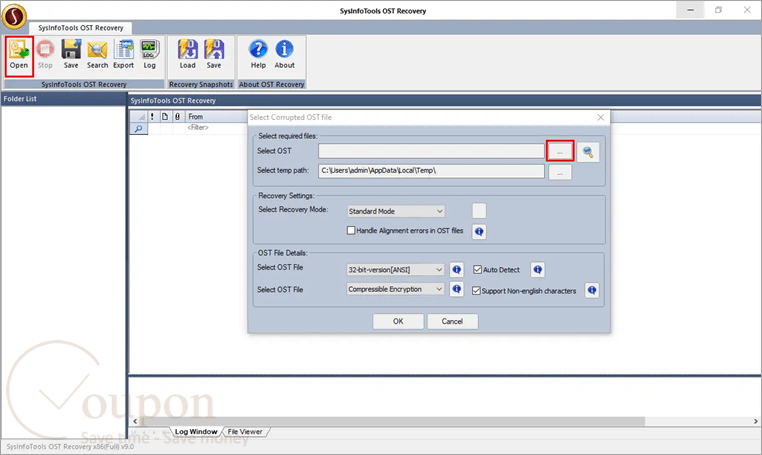Click the Folder List panel header

(x=64, y=99)
